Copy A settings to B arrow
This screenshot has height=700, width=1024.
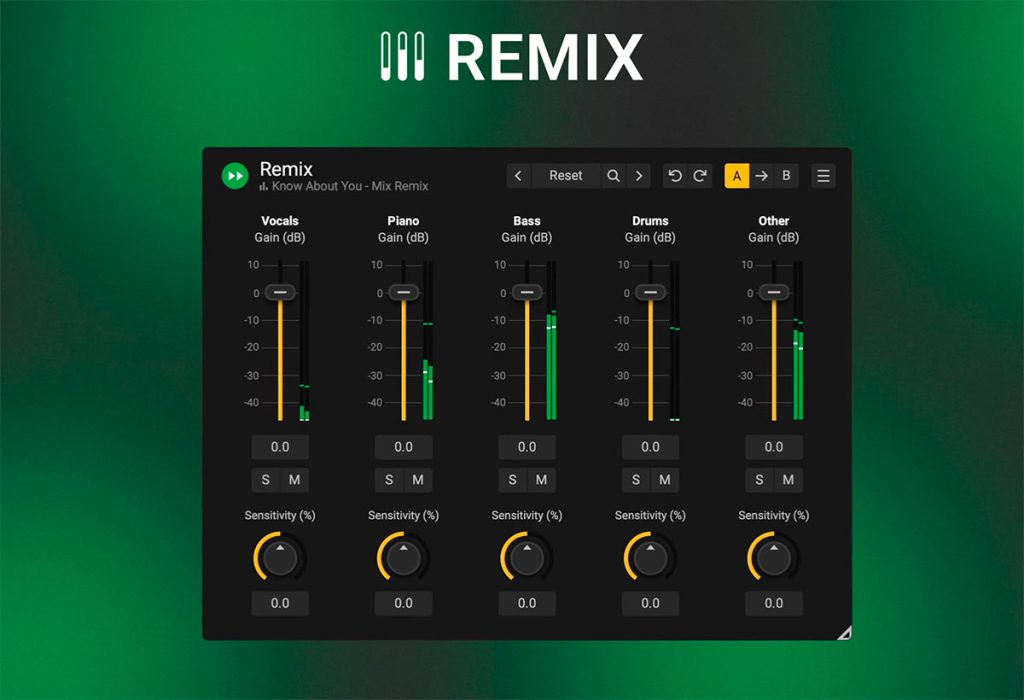pyautogui.click(x=761, y=176)
